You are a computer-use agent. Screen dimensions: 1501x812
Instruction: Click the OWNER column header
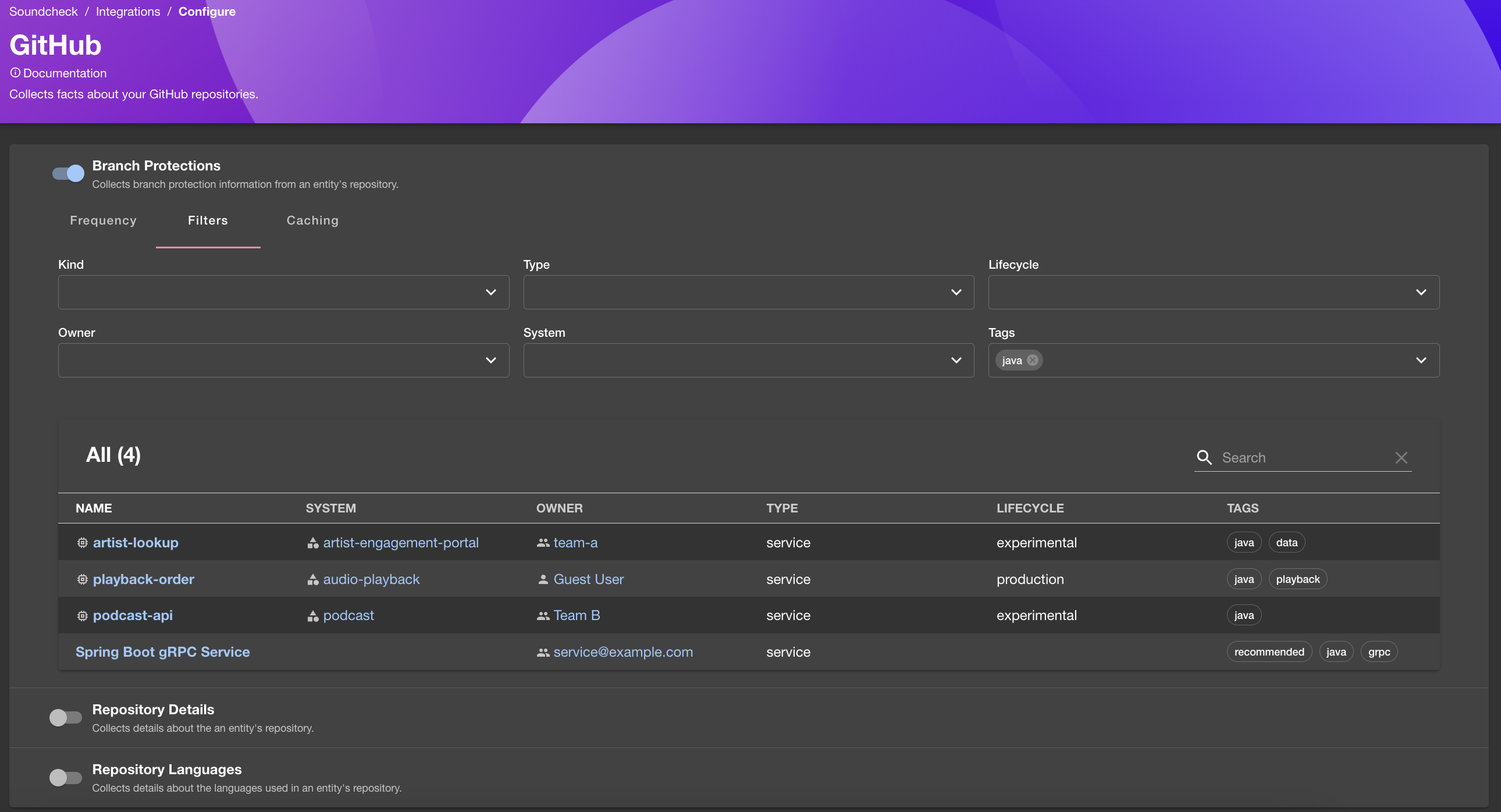(559, 508)
